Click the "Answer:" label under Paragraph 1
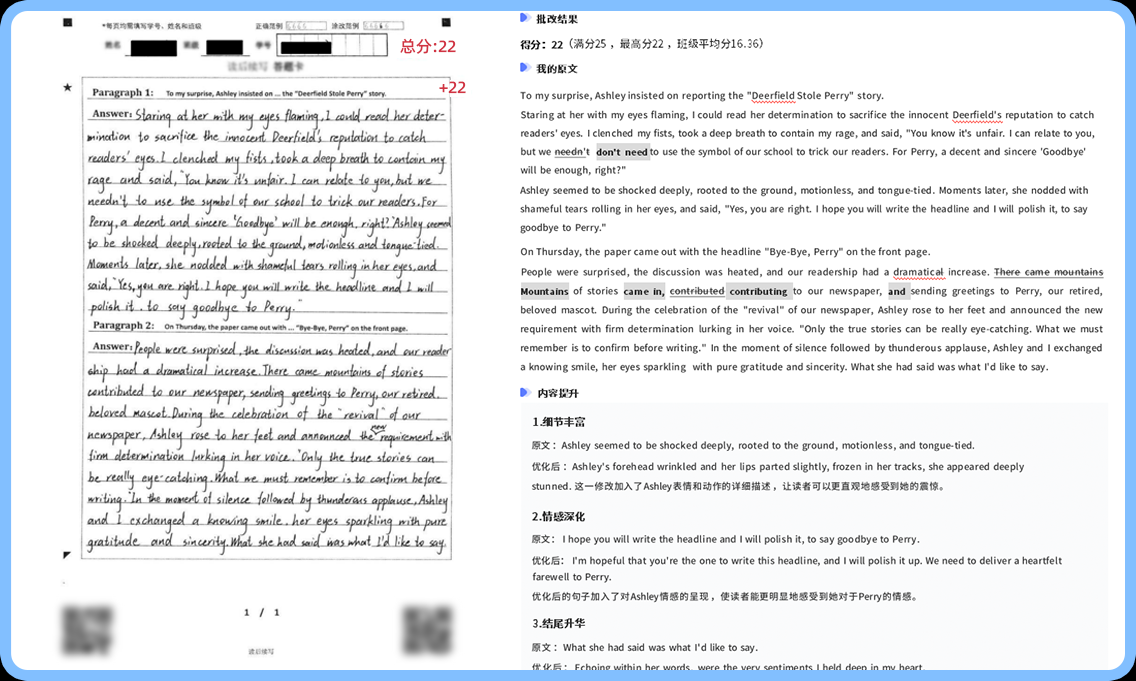This screenshot has height=681, width=1136. (112, 114)
